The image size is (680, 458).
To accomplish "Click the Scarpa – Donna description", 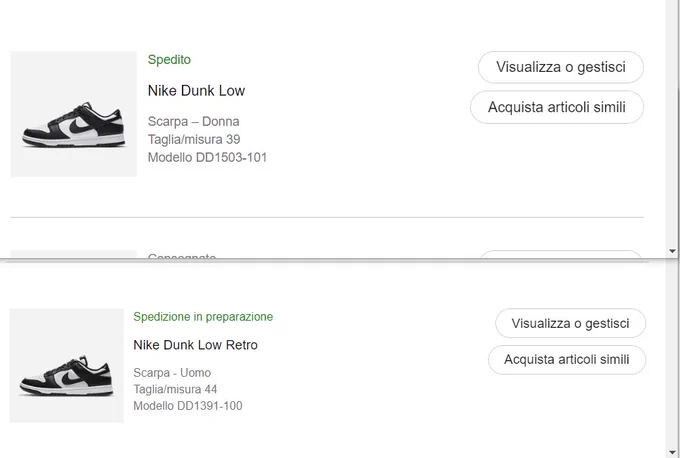I will point(193,121).
